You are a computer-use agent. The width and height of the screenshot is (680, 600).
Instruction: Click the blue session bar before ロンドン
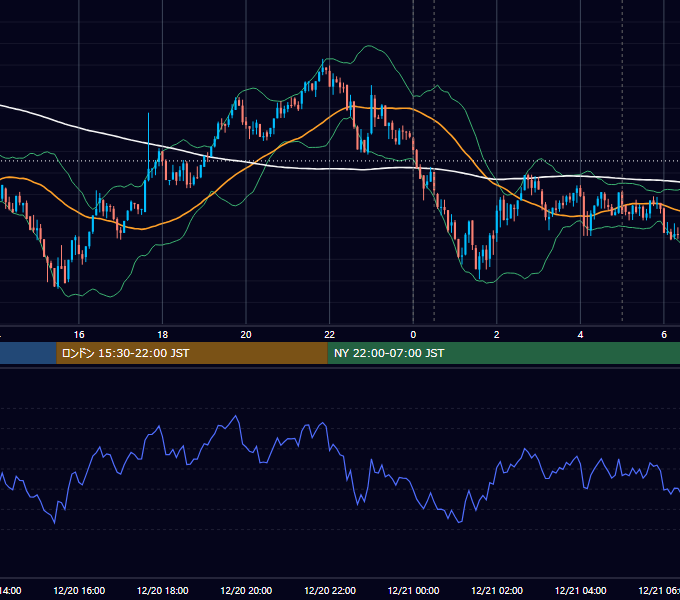pyautogui.click(x=28, y=353)
